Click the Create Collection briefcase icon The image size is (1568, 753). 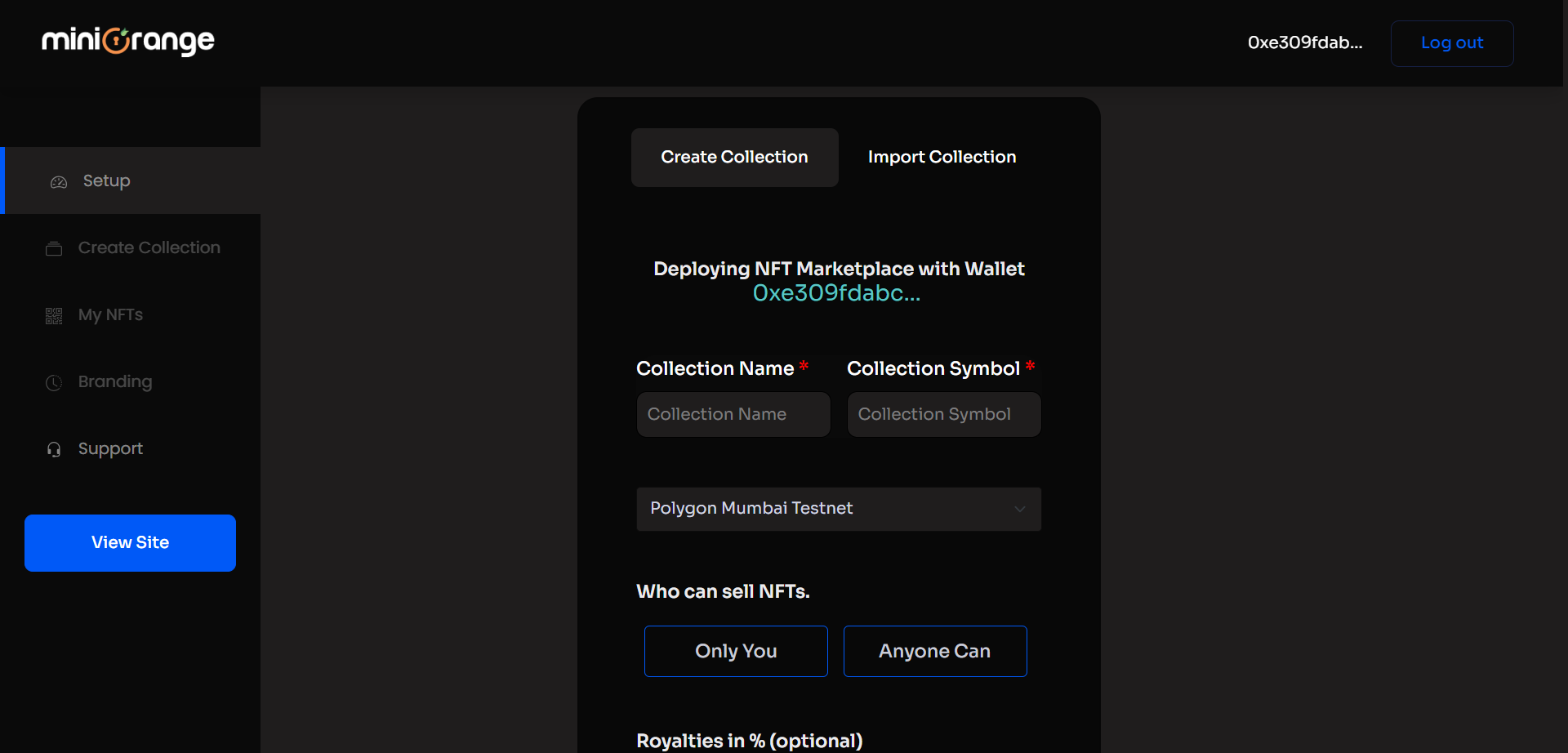(x=54, y=248)
